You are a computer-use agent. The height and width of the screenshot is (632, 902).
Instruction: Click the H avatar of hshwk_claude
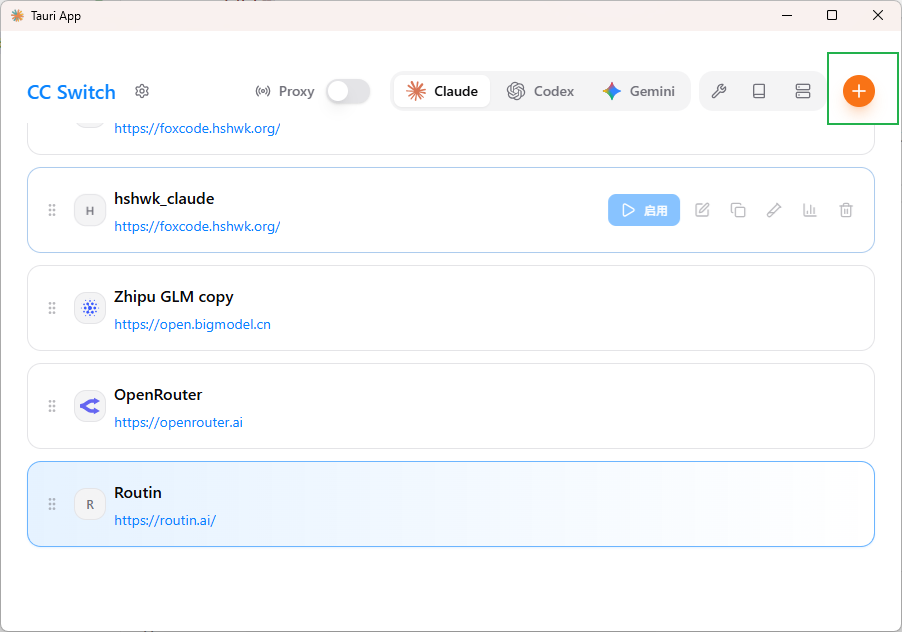(90, 210)
